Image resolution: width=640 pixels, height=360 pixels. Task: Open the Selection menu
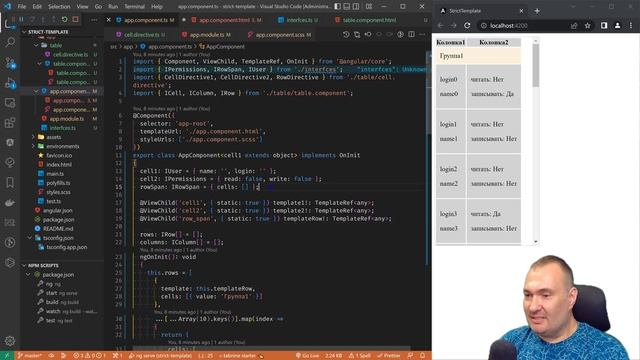click(59, 7)
